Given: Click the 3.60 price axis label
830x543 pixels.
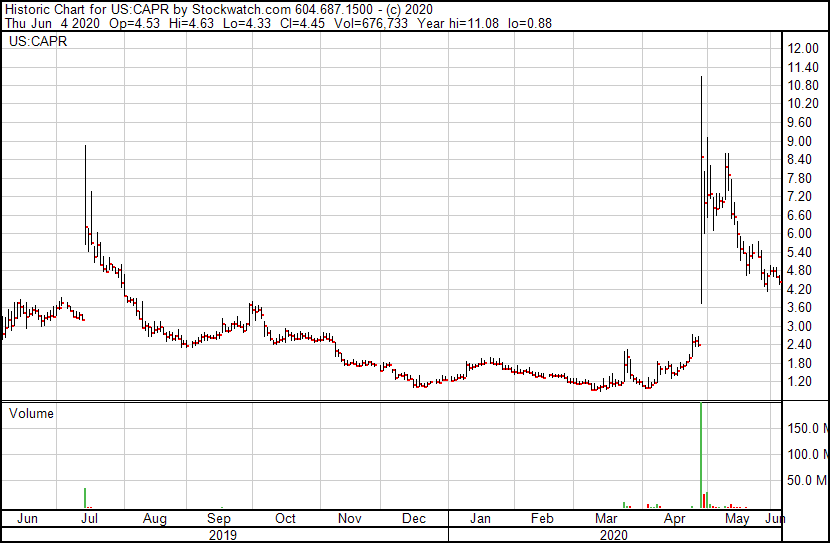Looking at the screenshot, I should coord(799,307).
